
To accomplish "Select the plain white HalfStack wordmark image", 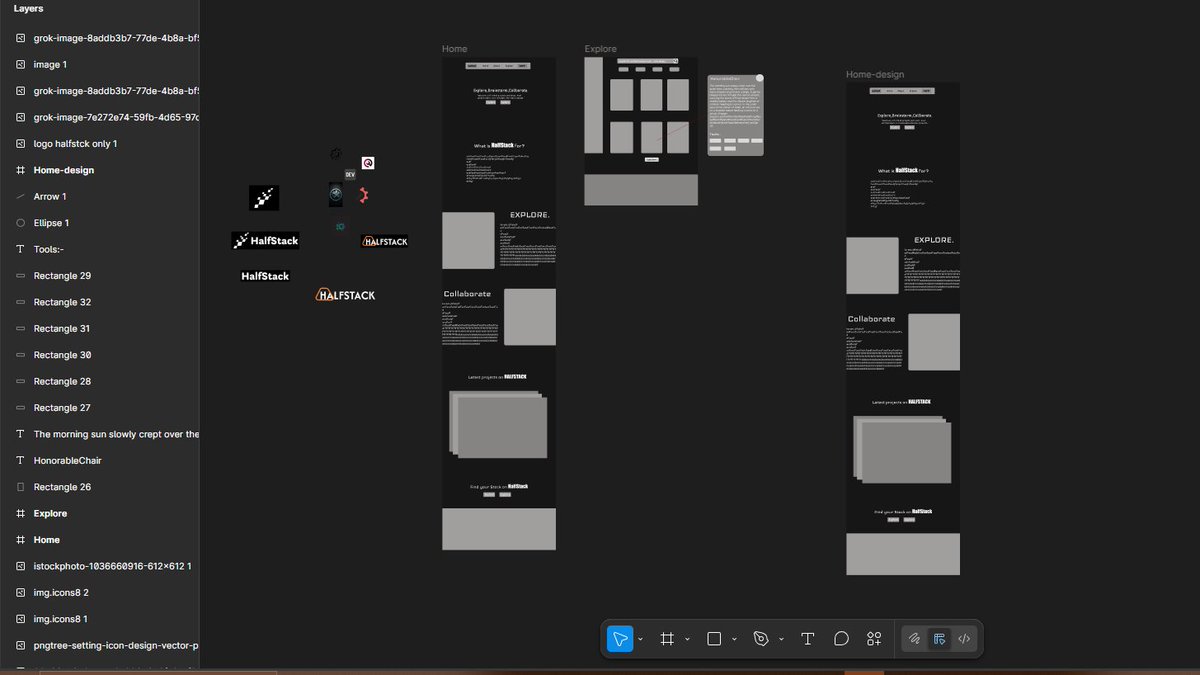I will point(265,276).
